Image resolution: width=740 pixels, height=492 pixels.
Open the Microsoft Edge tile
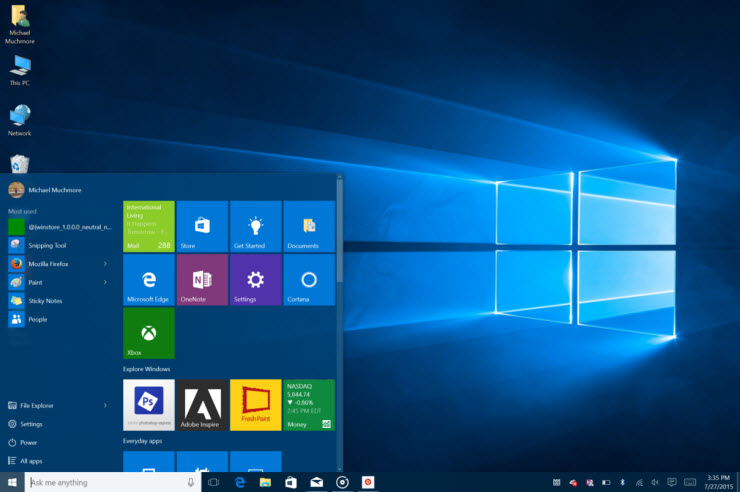(148, 280)
